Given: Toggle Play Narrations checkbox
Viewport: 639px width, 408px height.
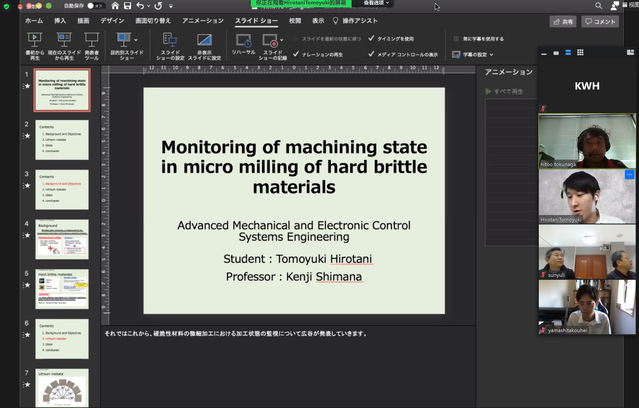Looking at the screenshot, I should (298, 55).
